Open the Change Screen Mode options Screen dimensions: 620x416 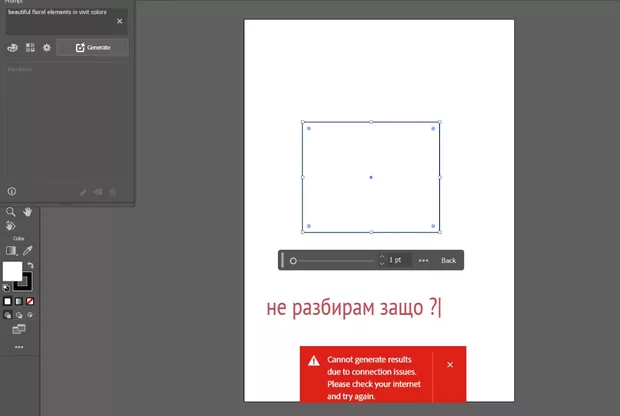click(x=18, y=329)
